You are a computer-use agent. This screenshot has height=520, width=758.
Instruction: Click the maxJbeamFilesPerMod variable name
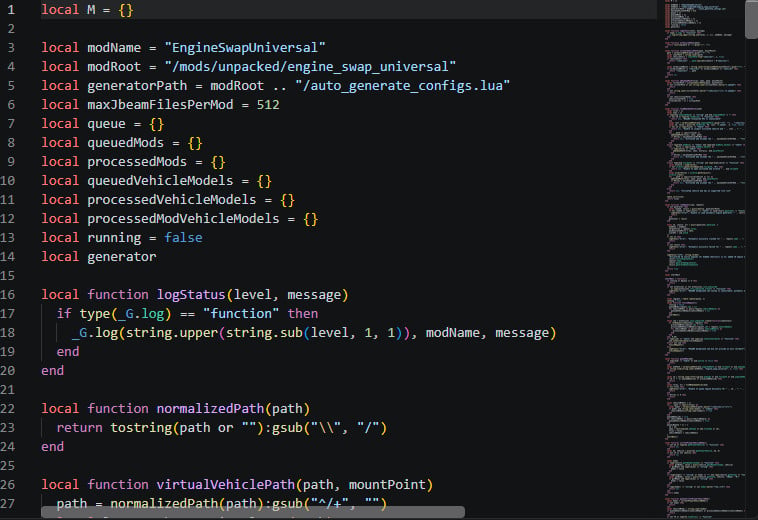(x=160, y=105)
